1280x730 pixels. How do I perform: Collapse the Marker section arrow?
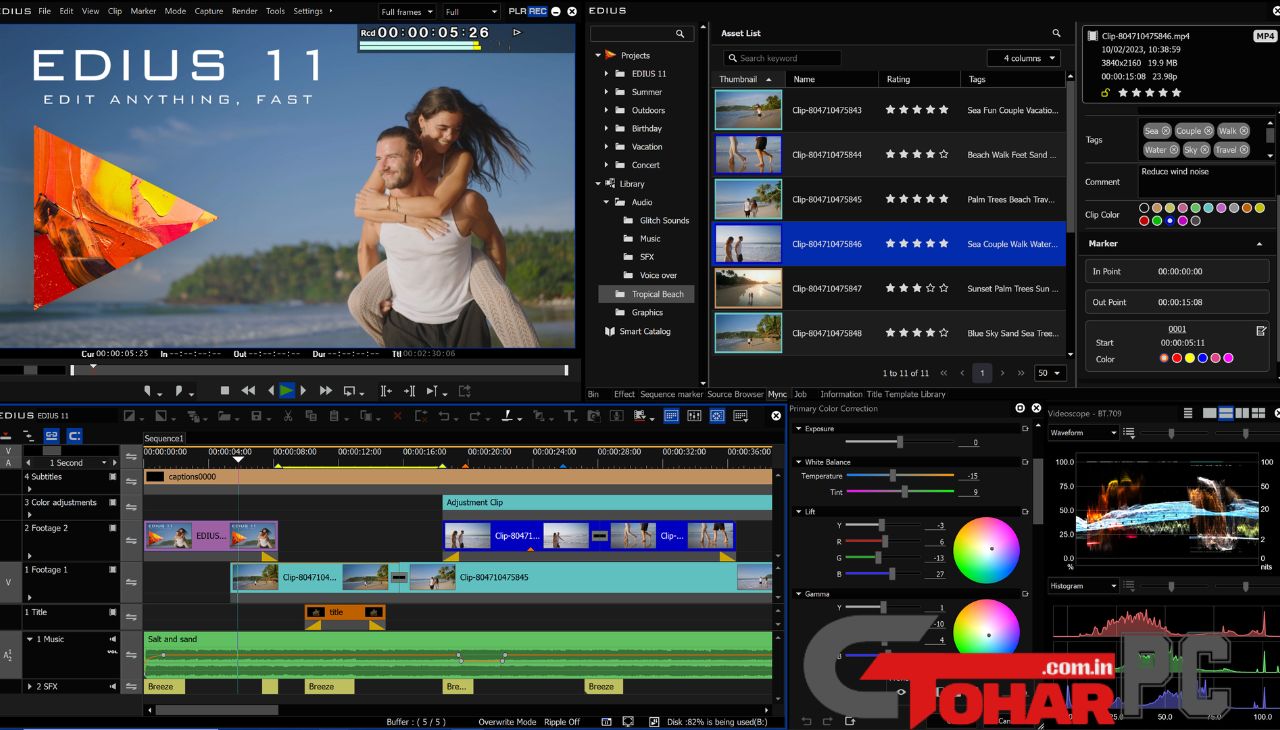[1259, 244]
